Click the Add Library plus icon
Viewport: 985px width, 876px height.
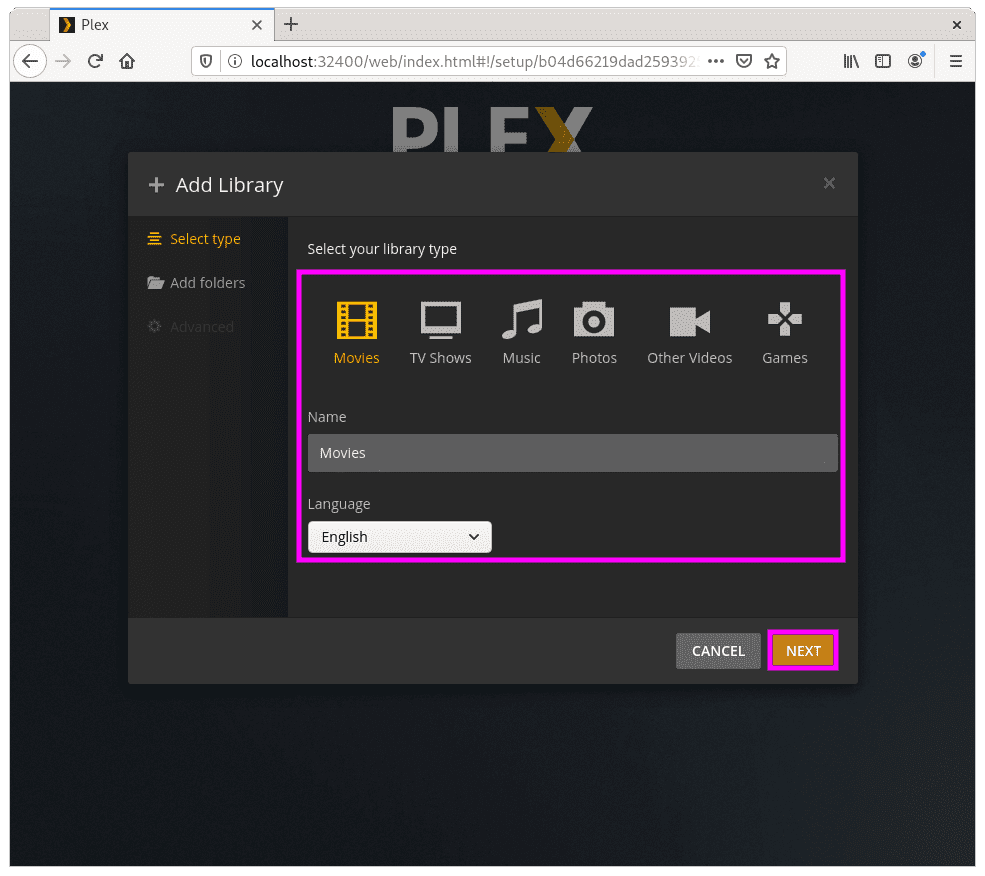[x=156, y=184]
